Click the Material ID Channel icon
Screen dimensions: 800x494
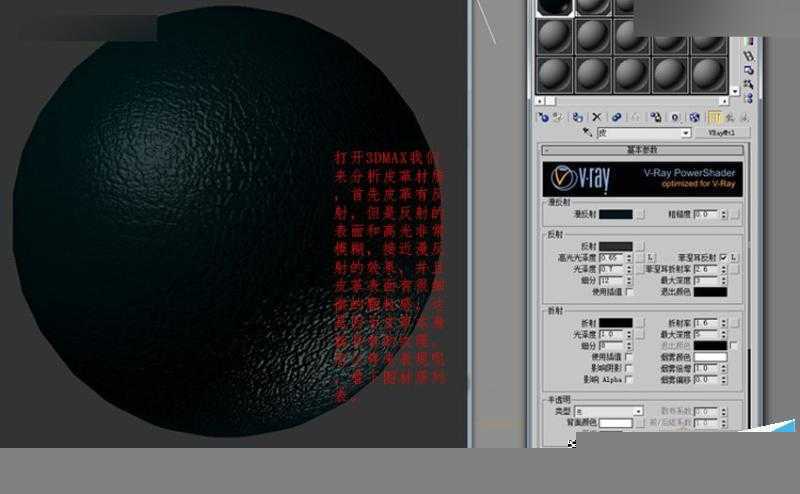click(675, 118)
